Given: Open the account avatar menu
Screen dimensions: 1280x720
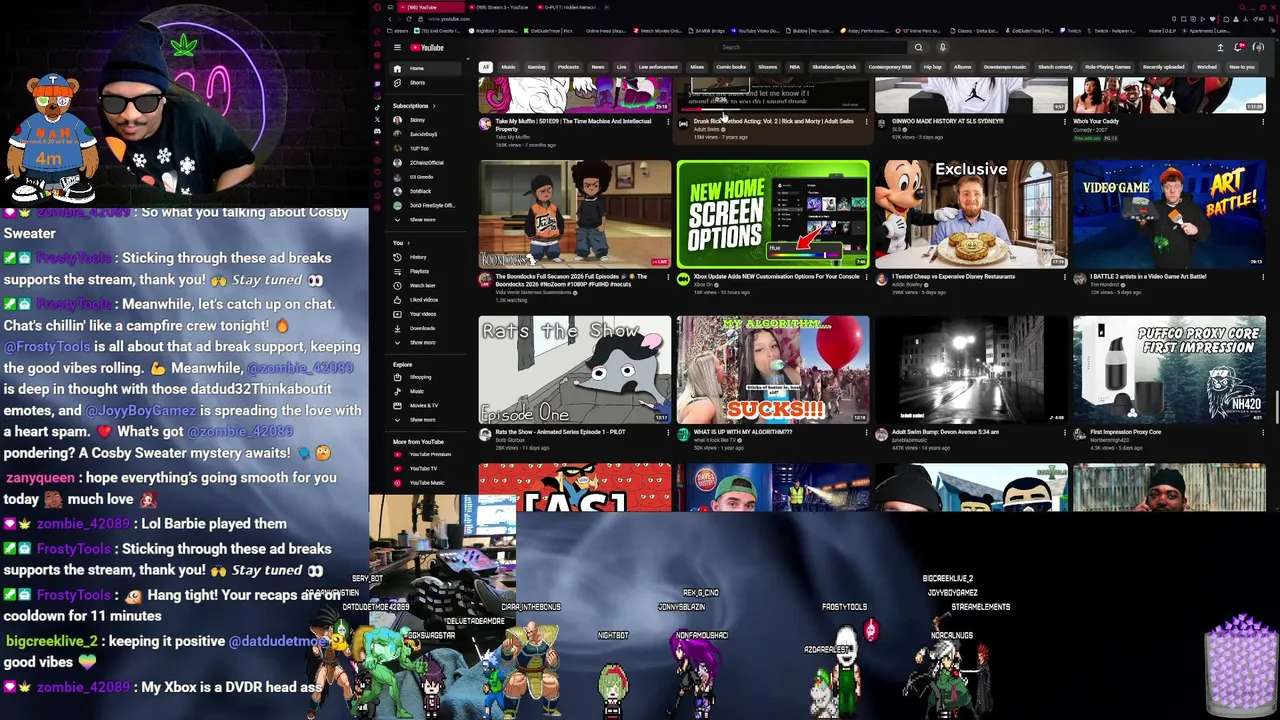Looking at the screenshot, I should 1259,47.
